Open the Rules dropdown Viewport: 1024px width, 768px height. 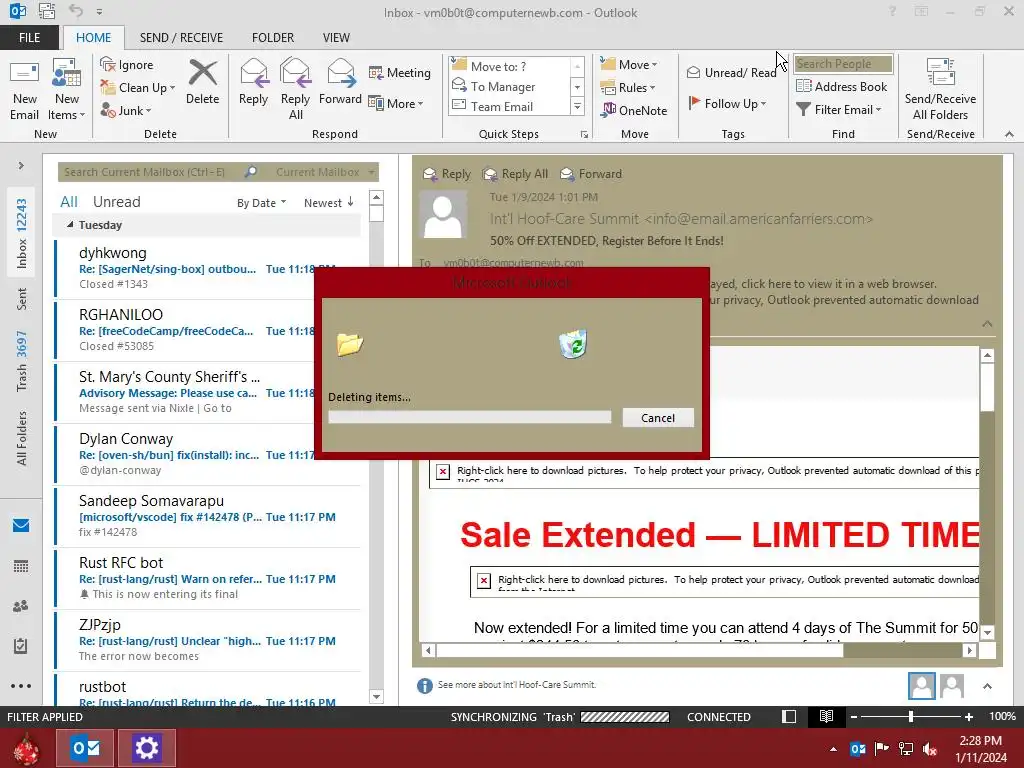[627, 87]
